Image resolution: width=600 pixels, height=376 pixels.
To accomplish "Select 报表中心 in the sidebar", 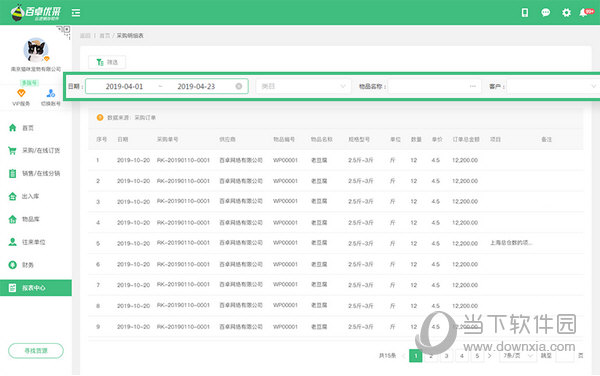I will 36,288.
